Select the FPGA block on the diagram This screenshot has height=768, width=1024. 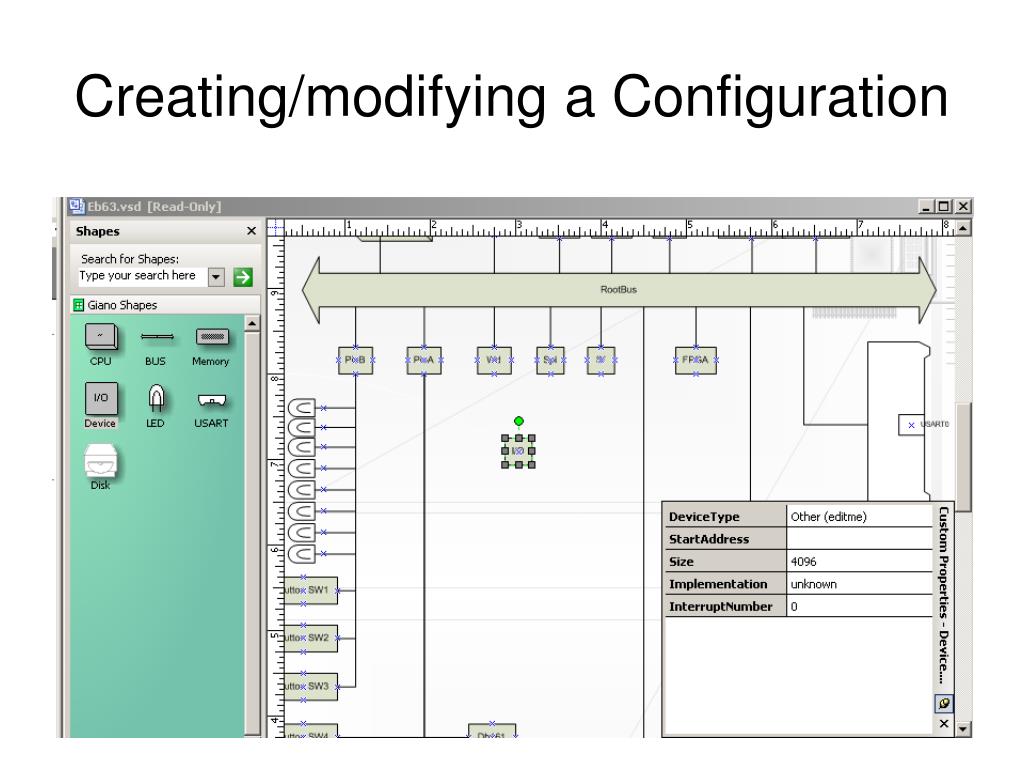pos(696,360)
